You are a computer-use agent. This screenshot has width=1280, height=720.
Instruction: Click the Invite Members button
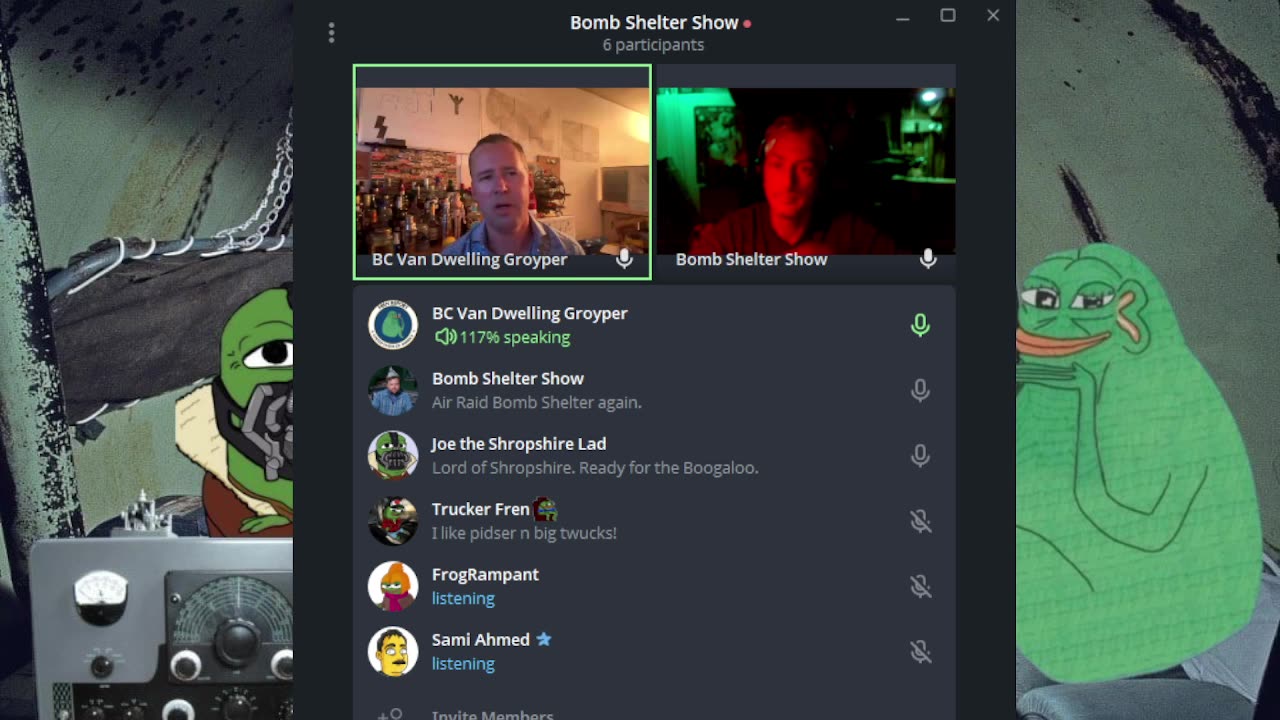[492, 714]
